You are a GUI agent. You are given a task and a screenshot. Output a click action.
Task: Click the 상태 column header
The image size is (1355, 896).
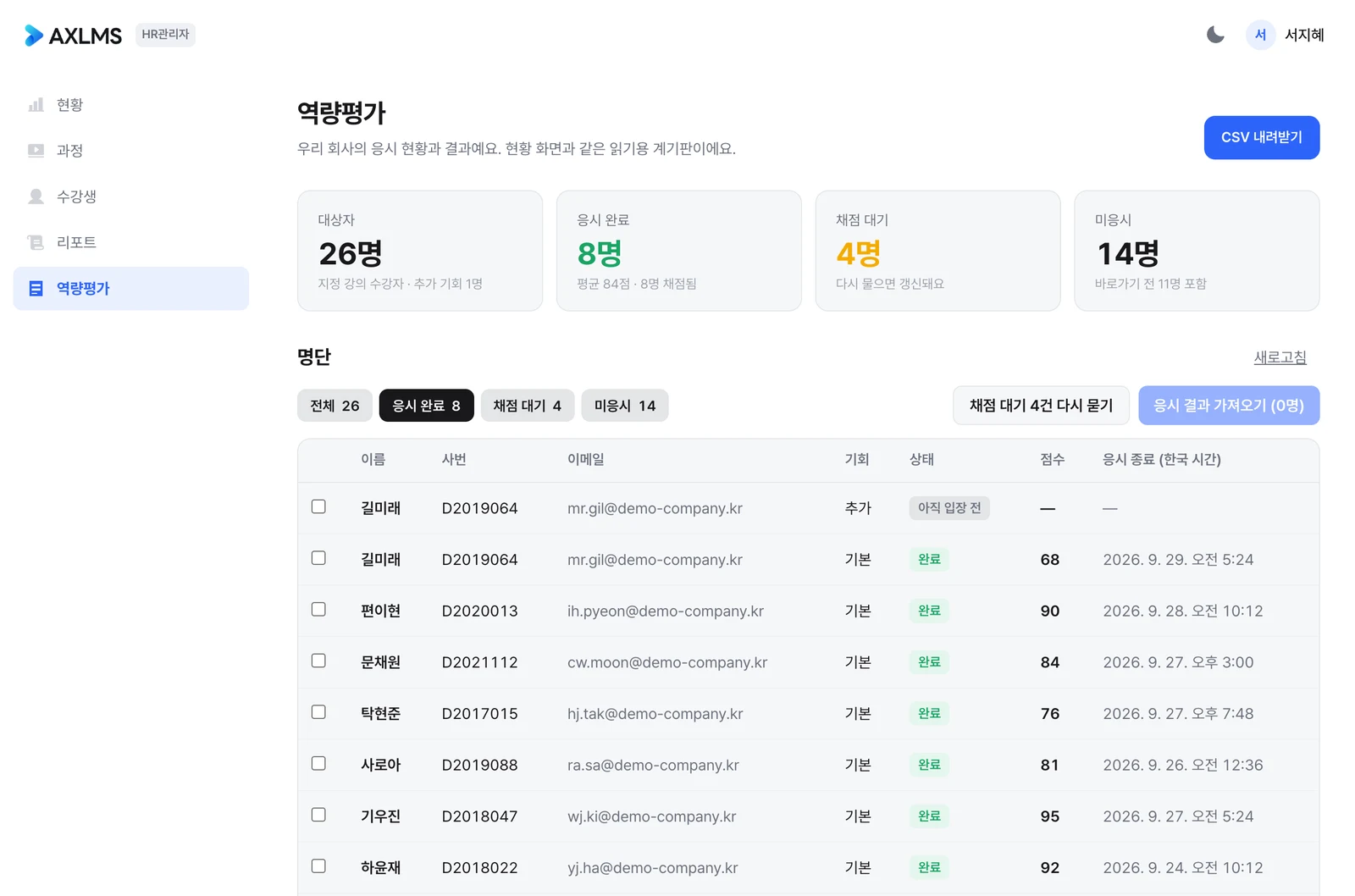tap(921, 459)
